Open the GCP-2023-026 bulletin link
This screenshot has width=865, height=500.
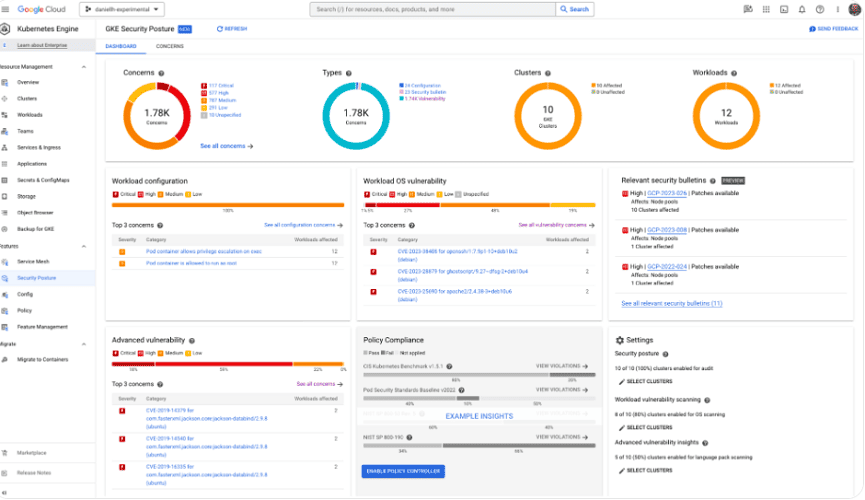tap(667, 193)
